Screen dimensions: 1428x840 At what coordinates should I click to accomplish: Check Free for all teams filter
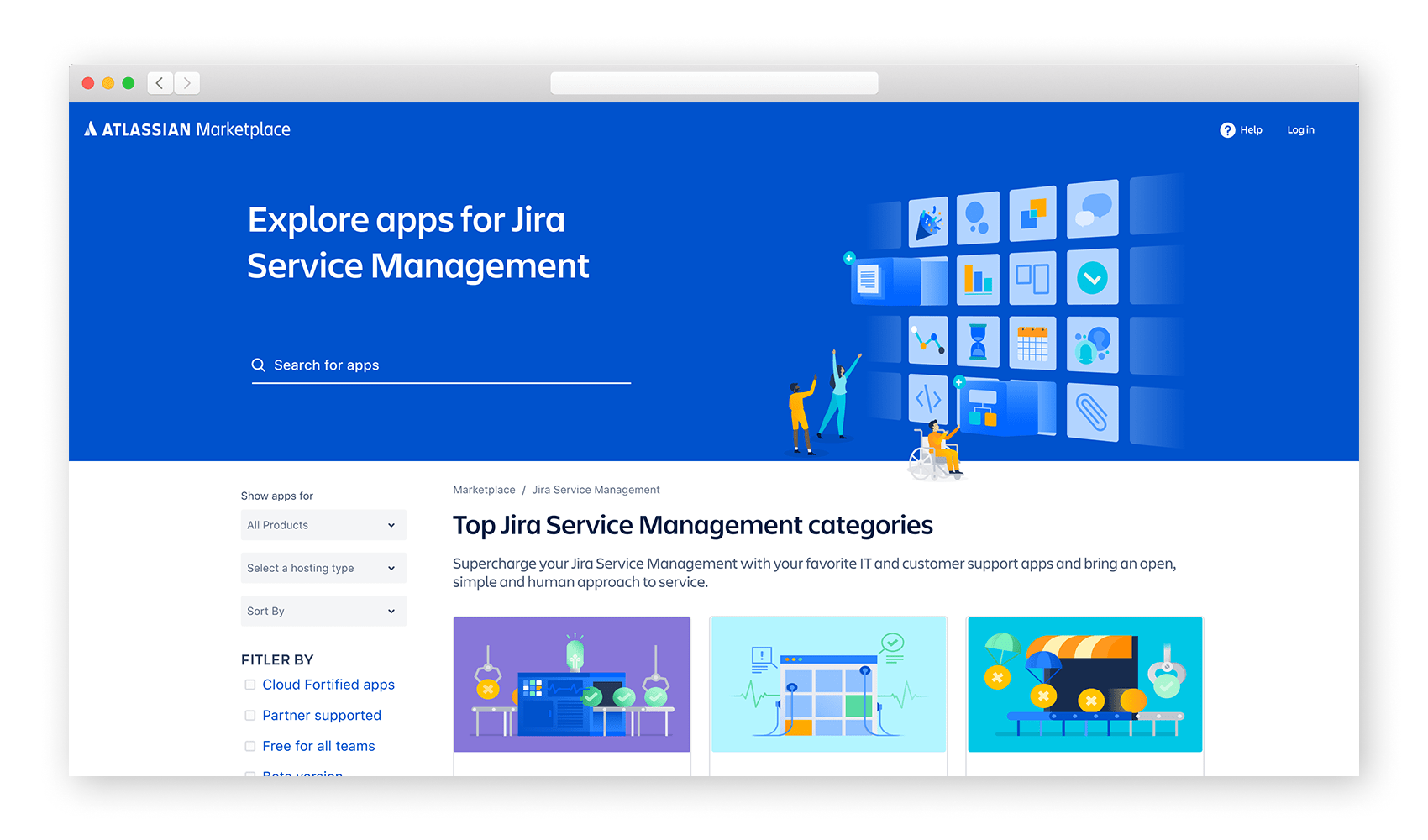click(x=249, y=746)
